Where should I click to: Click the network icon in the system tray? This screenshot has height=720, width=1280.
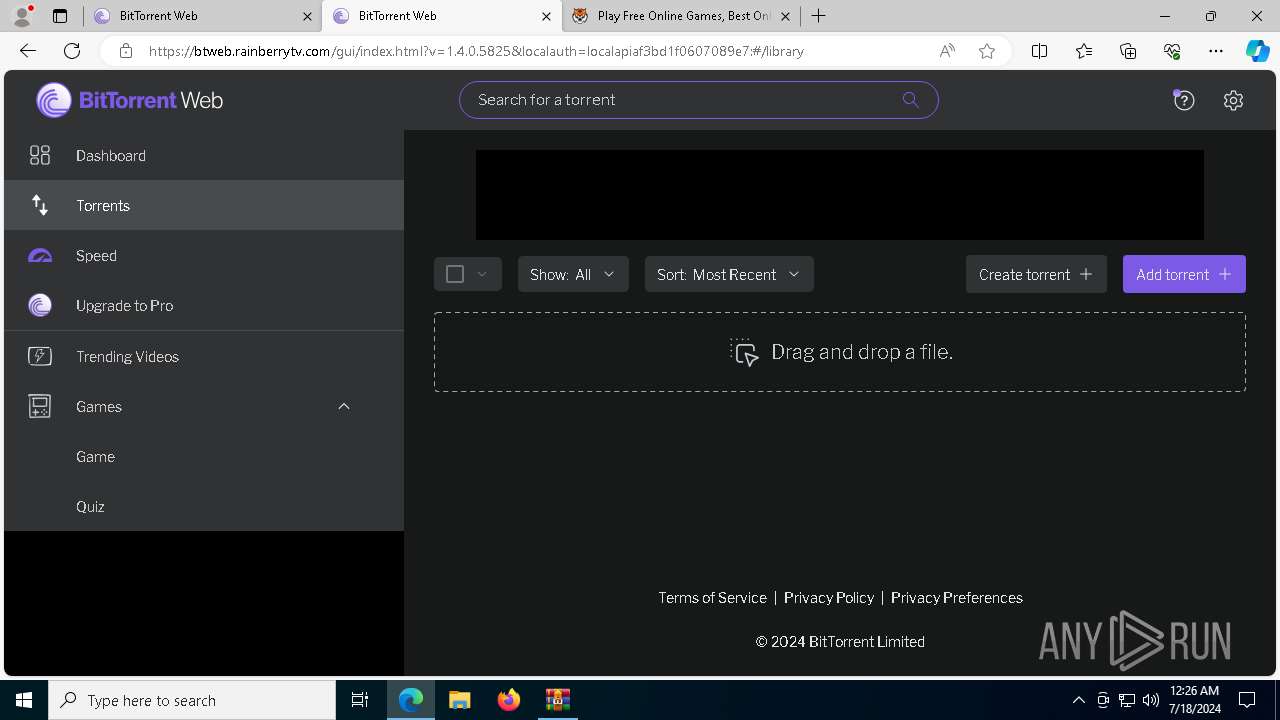[x=1126, y=700]
